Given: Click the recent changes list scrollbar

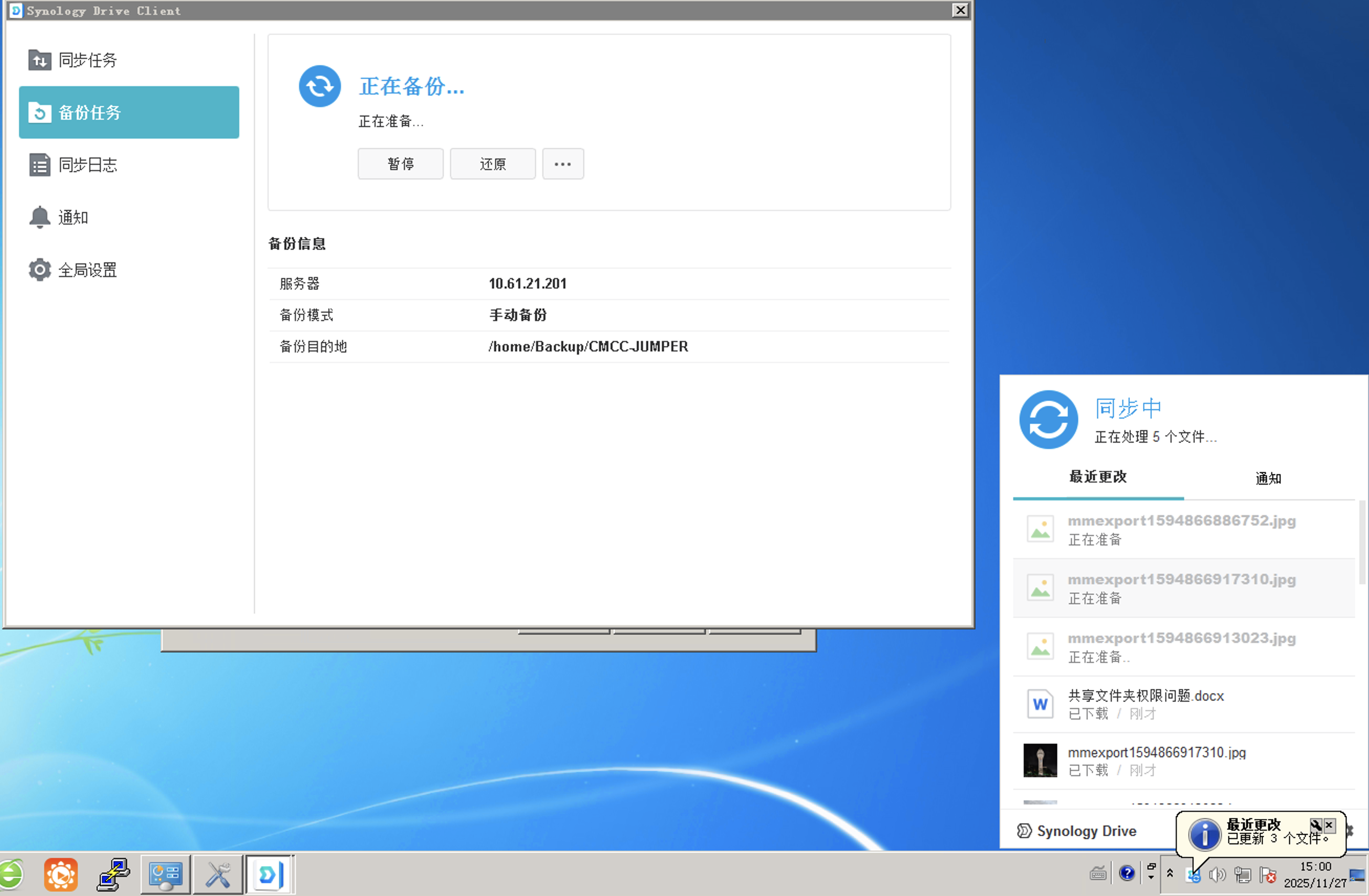Looking at the screenshot, I should [1362, 541].
